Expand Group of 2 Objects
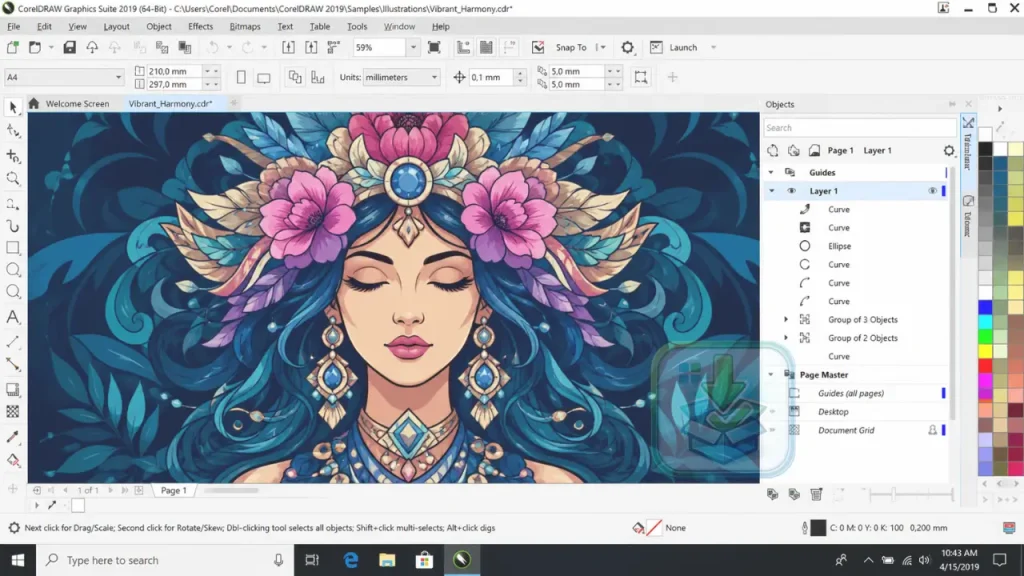Image resolution: width=1024 pixels, height=576 pixels. 786,338
